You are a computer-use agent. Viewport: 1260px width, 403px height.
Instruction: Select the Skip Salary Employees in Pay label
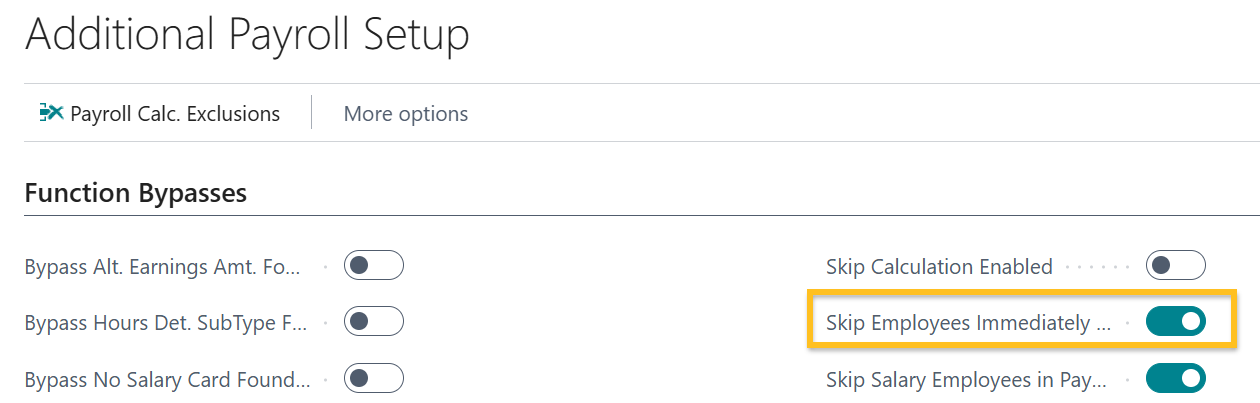tap(966, 380)
